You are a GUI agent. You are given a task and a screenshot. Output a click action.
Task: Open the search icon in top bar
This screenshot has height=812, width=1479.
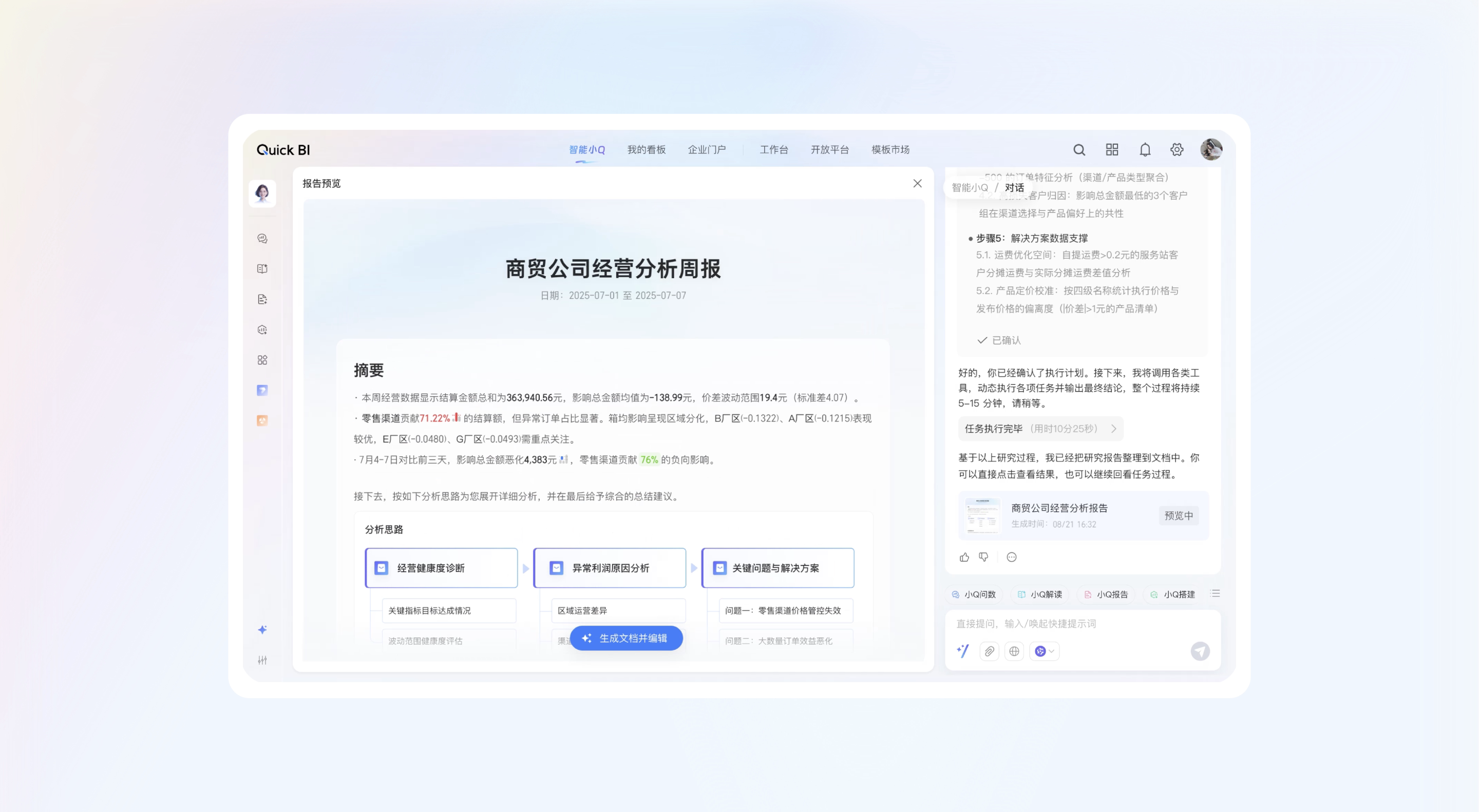point(1079,149)
